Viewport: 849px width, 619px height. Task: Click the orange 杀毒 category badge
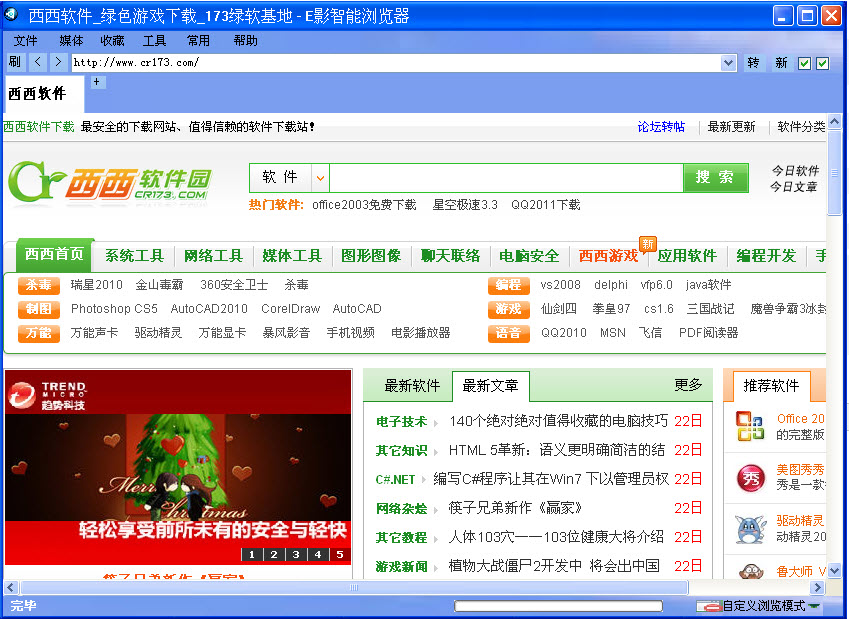coord(38,285)
